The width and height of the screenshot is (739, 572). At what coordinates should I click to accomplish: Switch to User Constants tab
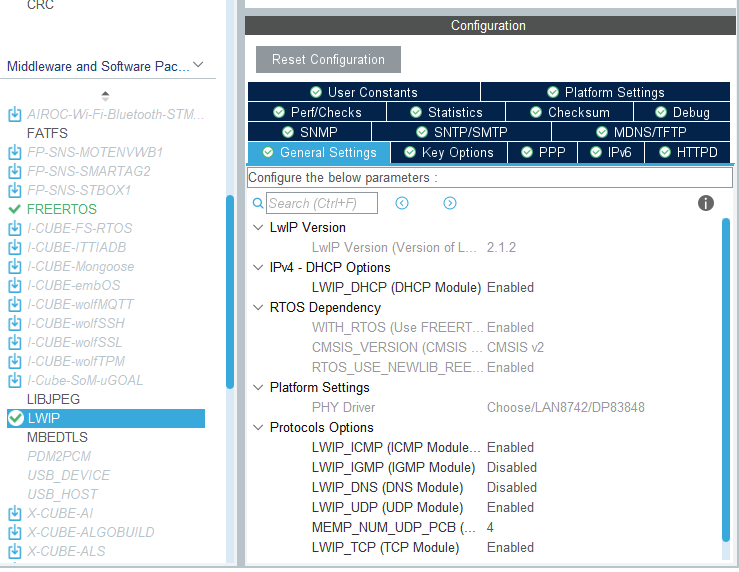(x=364, y=92)
